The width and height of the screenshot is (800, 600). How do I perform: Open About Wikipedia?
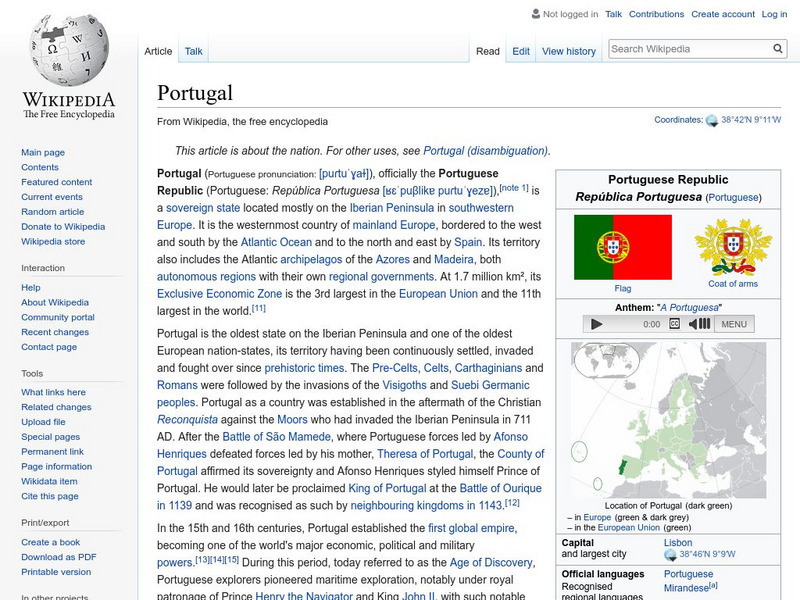pos(55,303)
